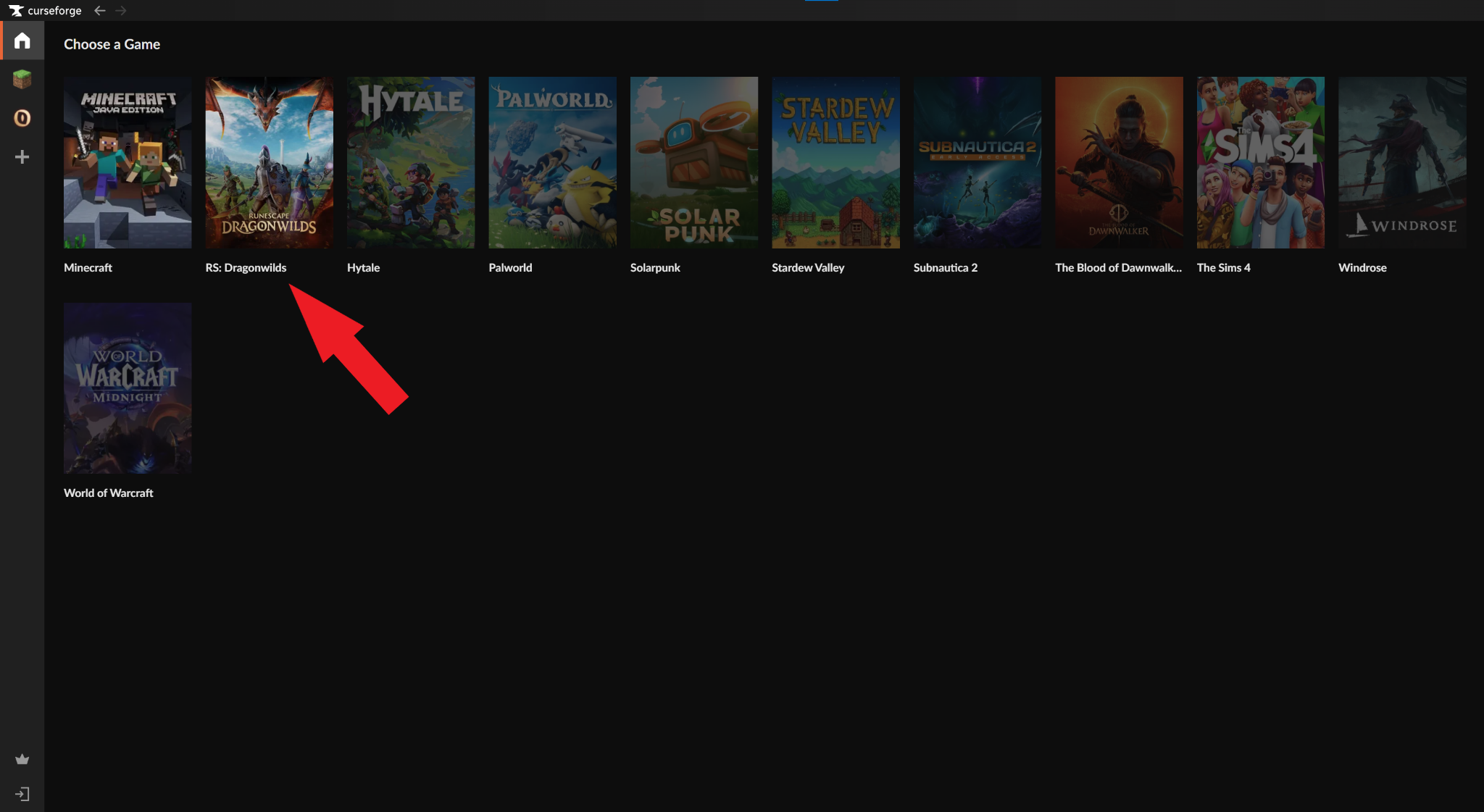
Task: Click the CurseForge logo in title bar
Action: (45, 10)
